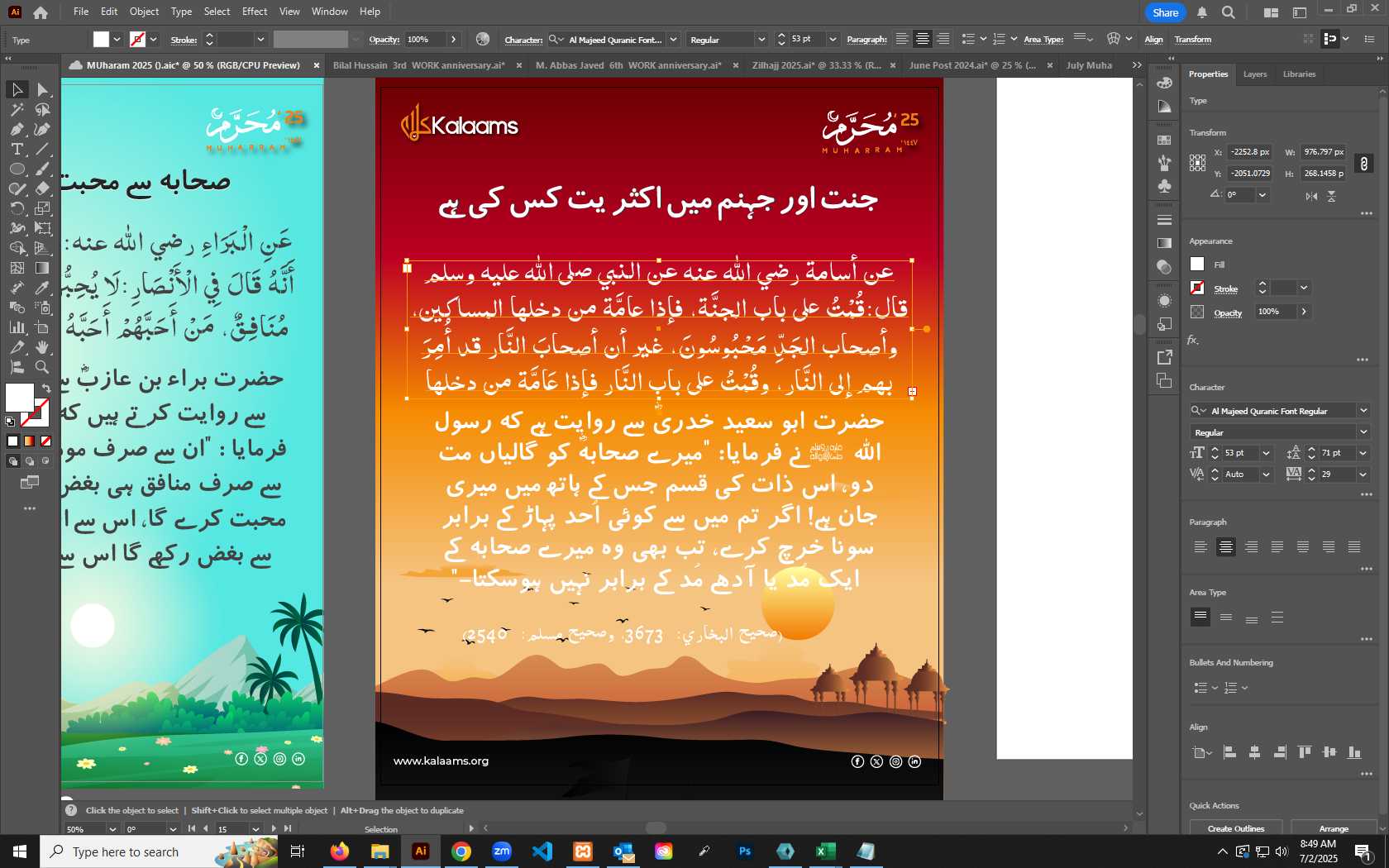Select the Hand tool
The image size is (1389, 868).
point(43,347)
